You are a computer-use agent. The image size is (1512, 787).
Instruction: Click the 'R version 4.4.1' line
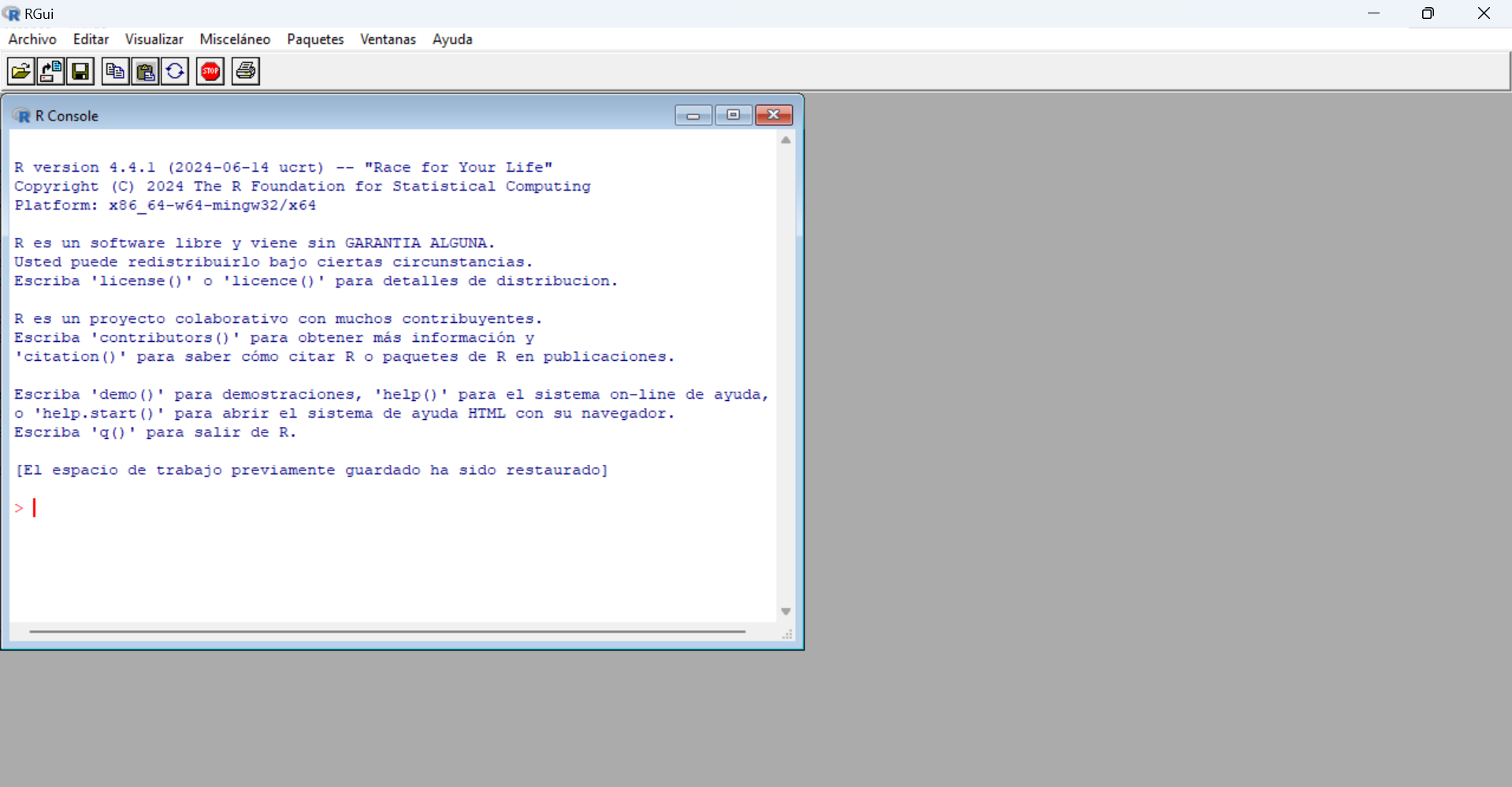[284, 167]
